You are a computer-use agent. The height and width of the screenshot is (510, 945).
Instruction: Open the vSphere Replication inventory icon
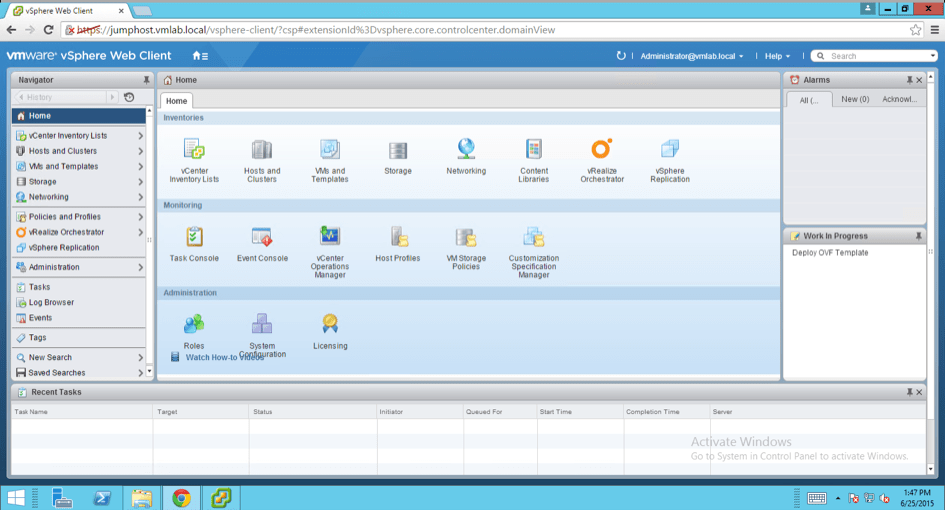(x=669, y=150)
